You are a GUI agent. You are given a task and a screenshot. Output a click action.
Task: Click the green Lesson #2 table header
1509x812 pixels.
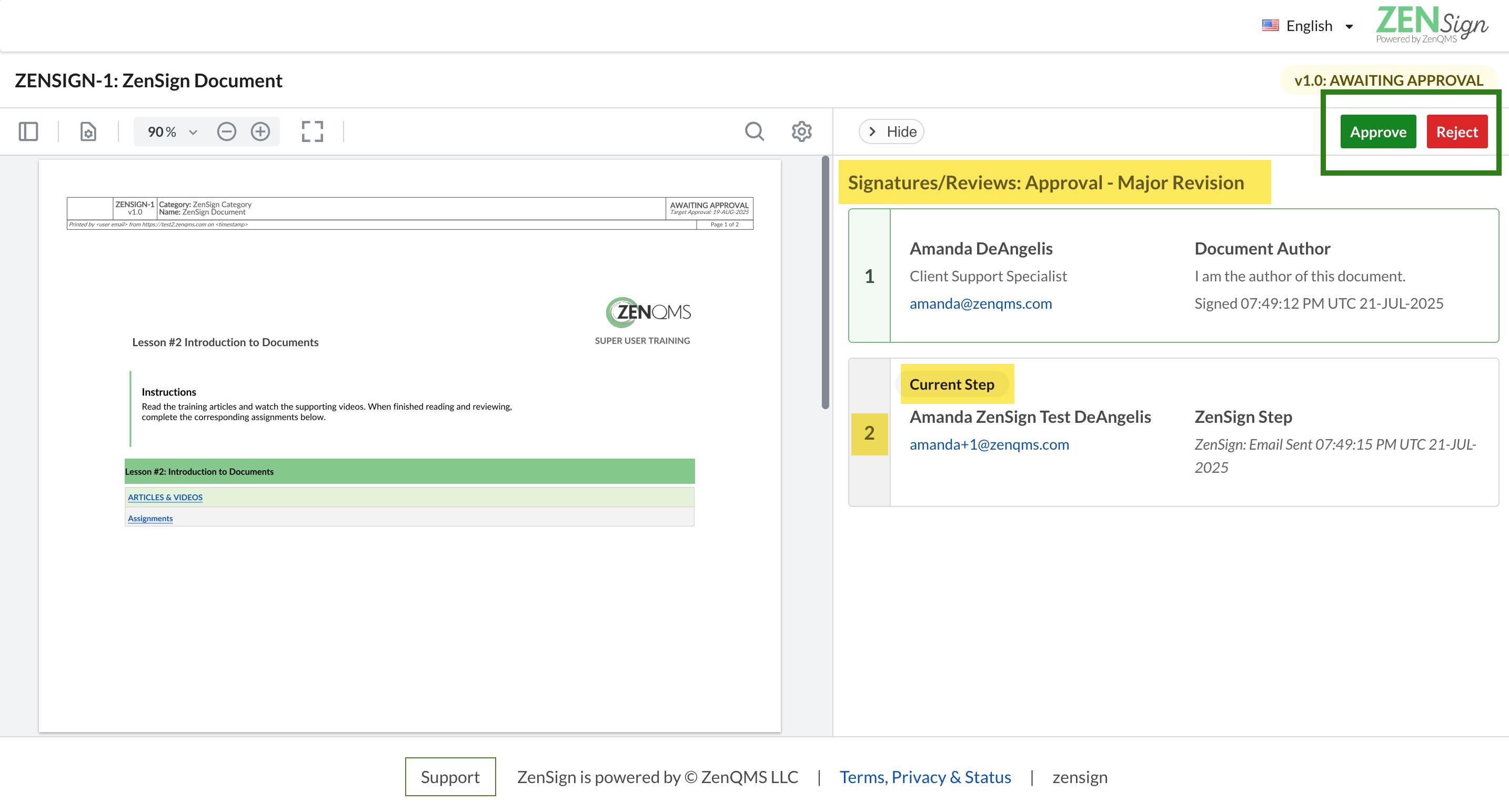click(409, 471)
